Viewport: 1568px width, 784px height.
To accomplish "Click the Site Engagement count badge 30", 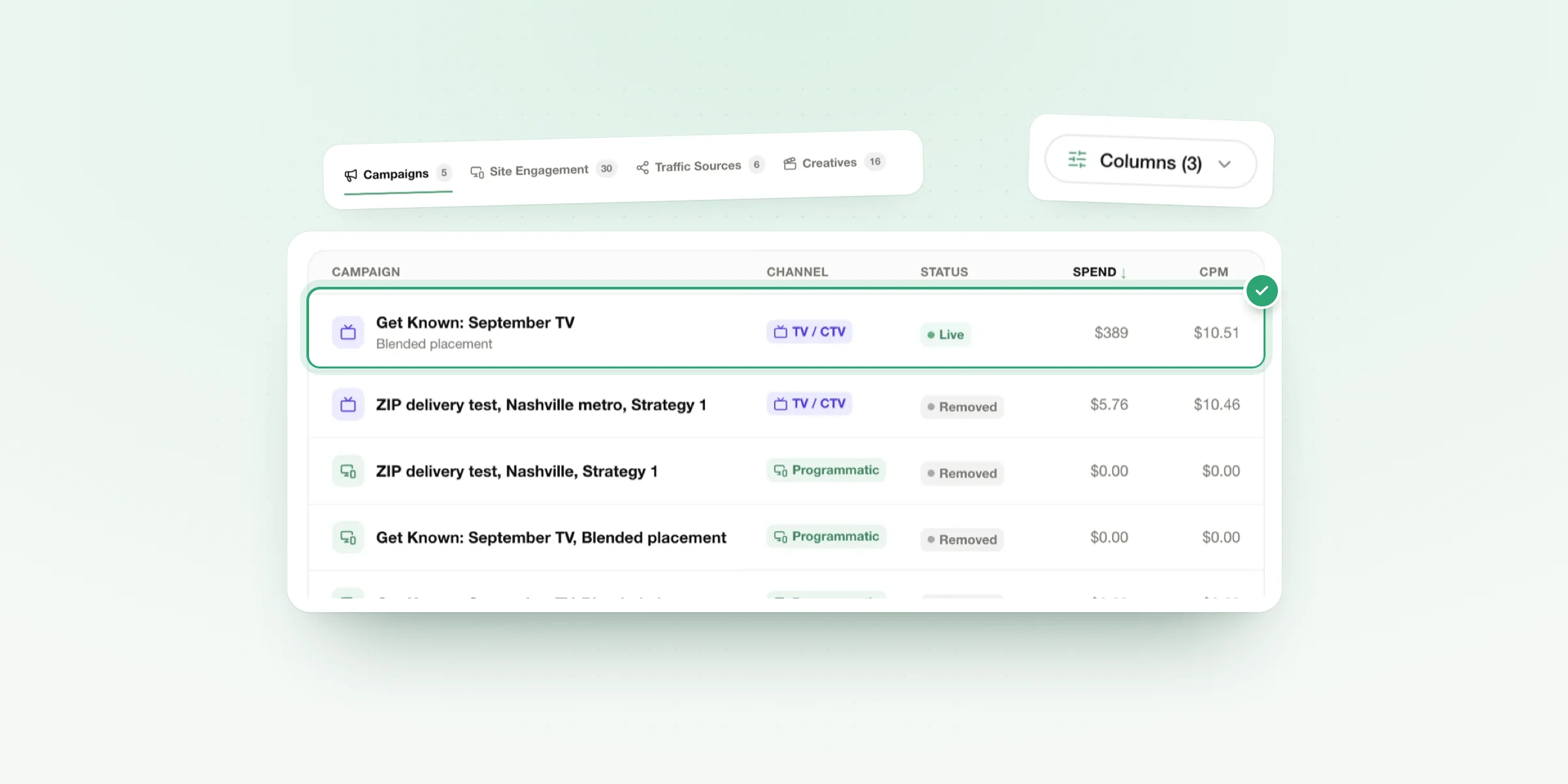I will 606,169.
